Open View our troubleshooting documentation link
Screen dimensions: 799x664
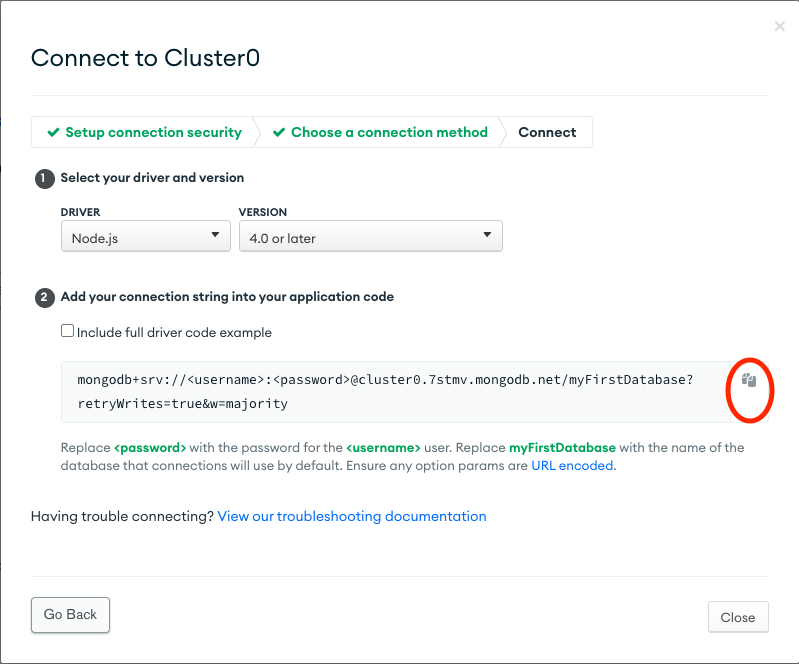pyautogui.click(x=352, y=516)
